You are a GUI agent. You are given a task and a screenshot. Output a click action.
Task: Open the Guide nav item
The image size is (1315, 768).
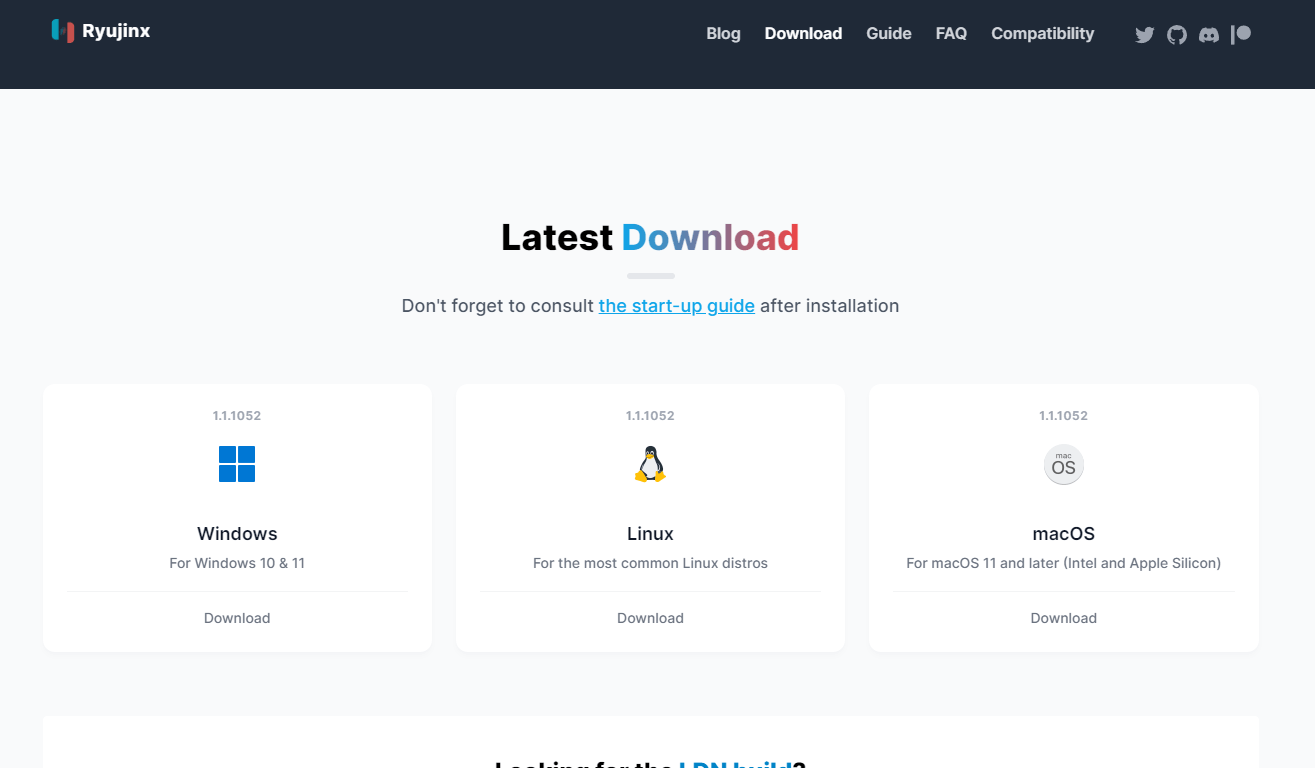[x=889, y=34]
